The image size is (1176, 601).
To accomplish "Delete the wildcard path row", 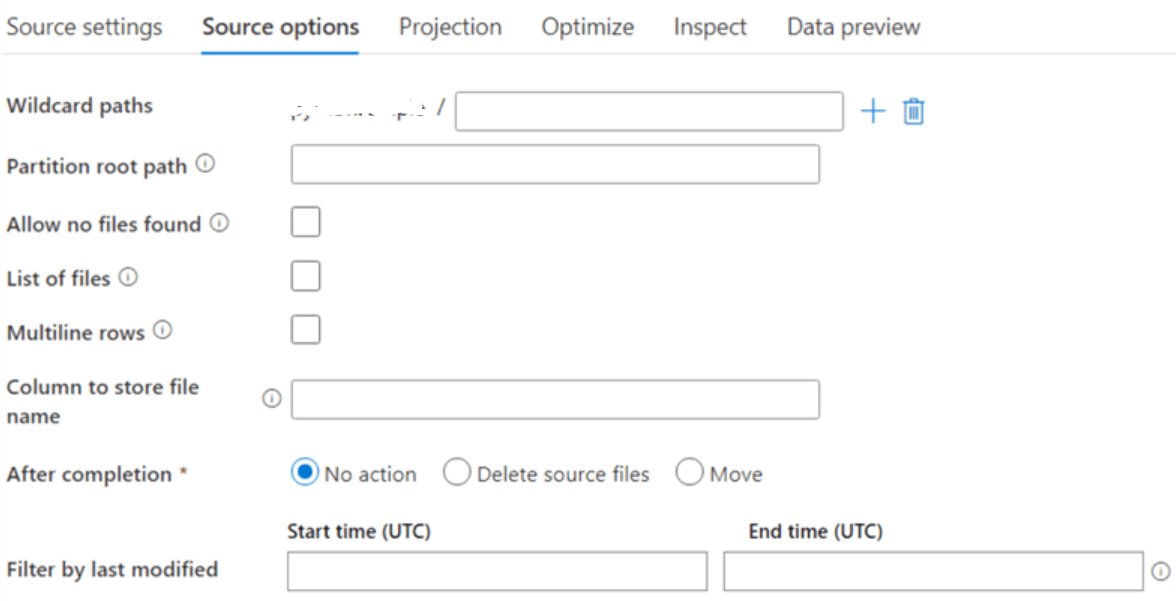I will pyautogui.click(x=912, y=111).
